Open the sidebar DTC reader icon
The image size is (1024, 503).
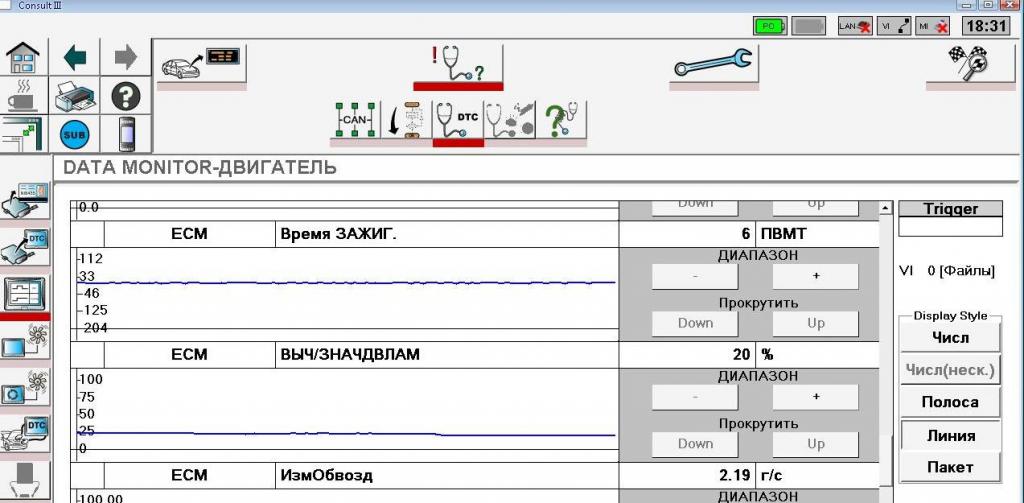point(24,246)
